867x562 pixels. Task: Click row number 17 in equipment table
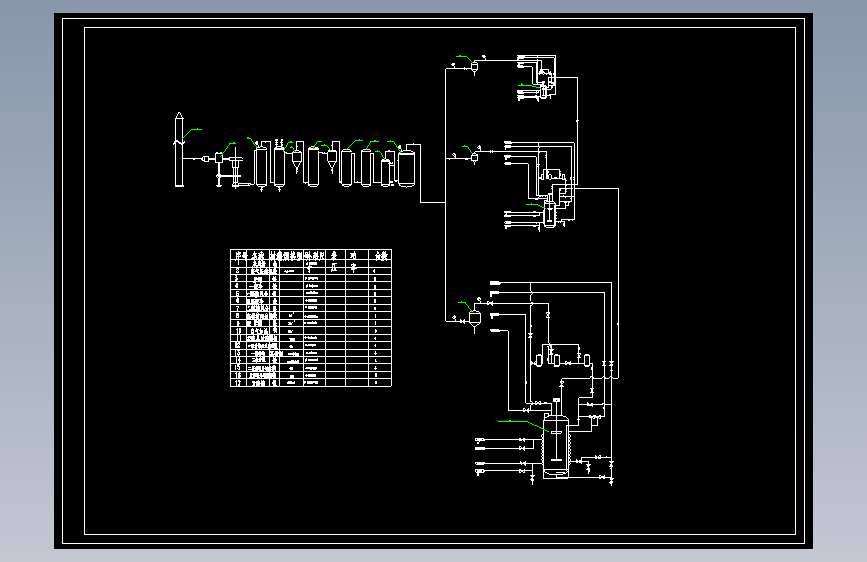click(x=238, y=383)
